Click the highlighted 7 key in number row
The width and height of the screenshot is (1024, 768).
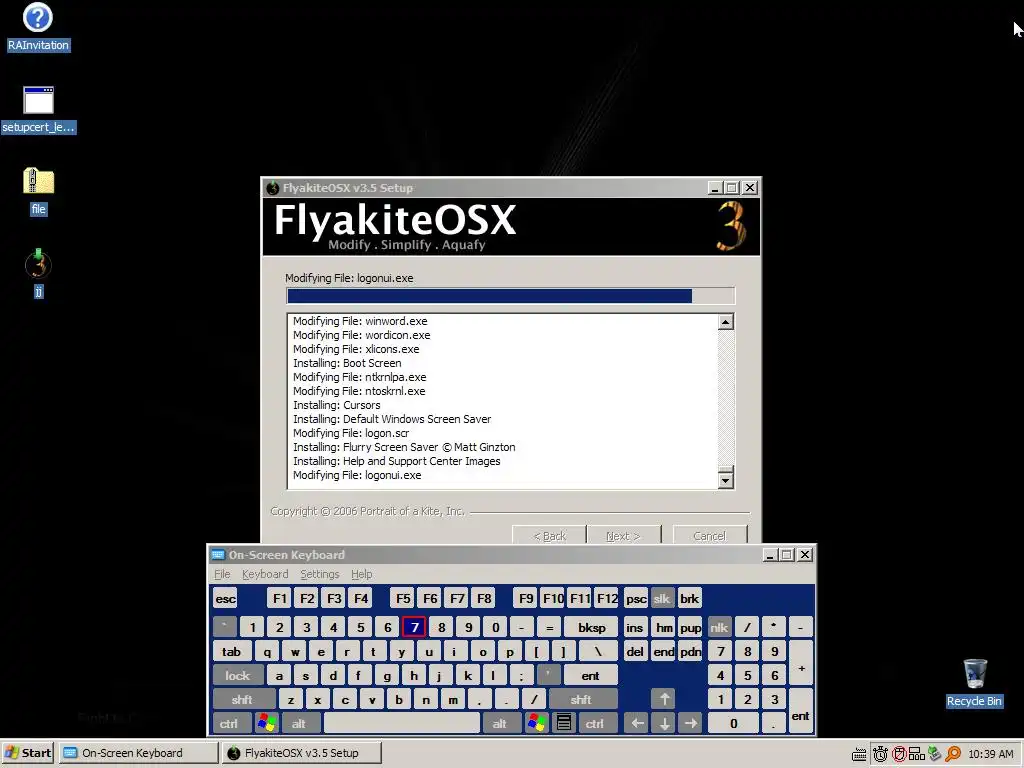point(414,628)
